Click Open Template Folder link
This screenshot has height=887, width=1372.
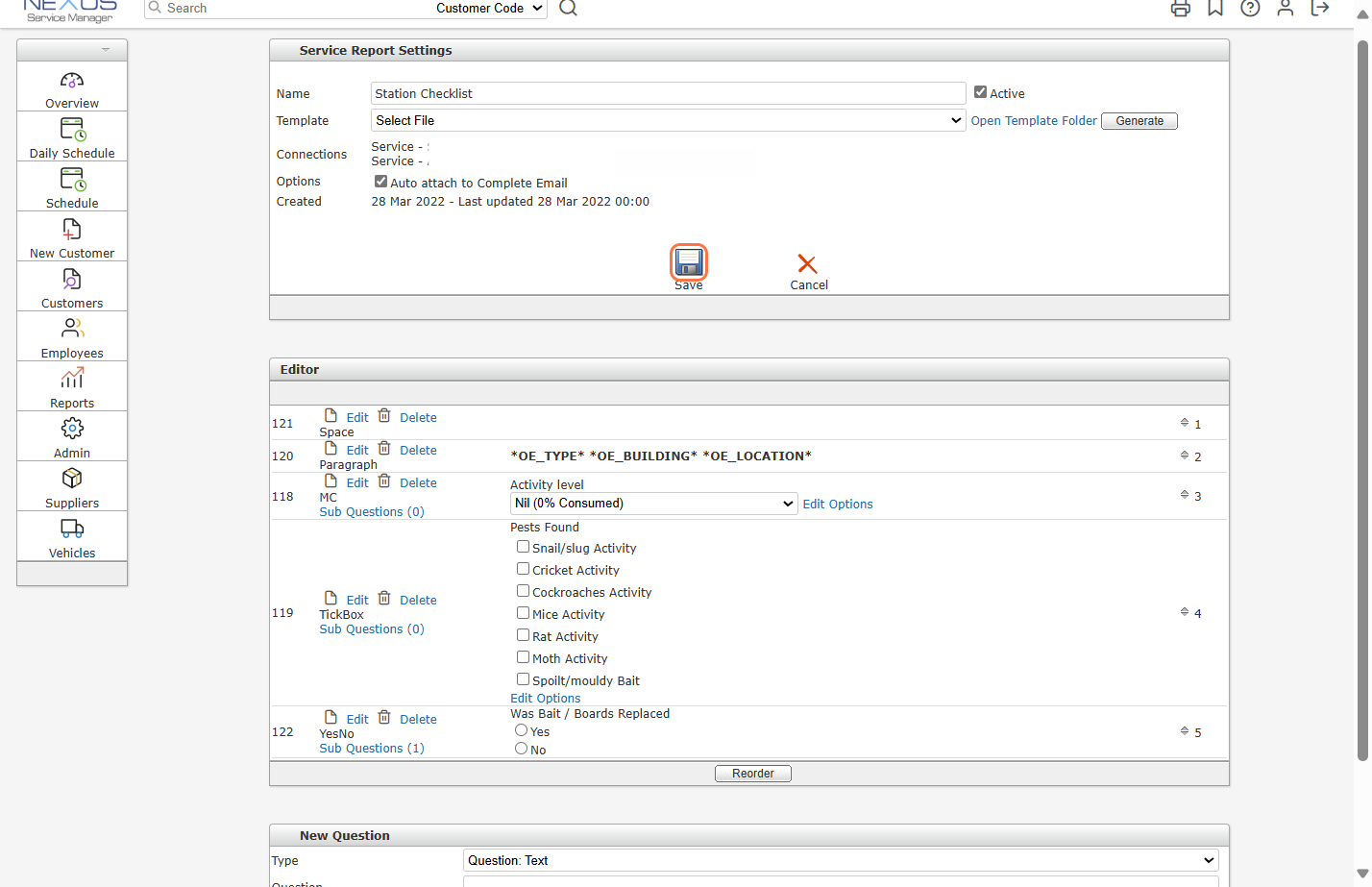[x=1034, y=120]
